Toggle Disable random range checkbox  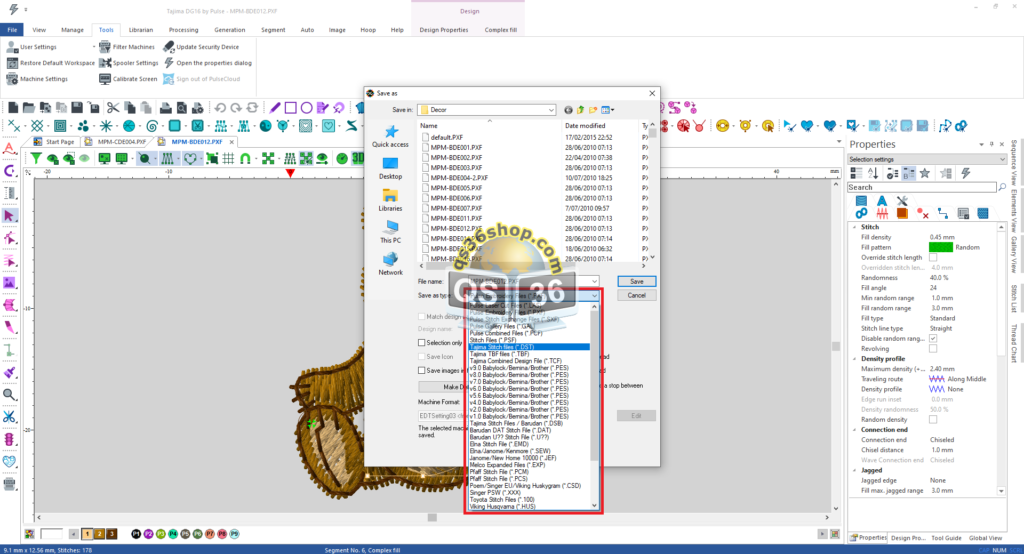(933, 338)
